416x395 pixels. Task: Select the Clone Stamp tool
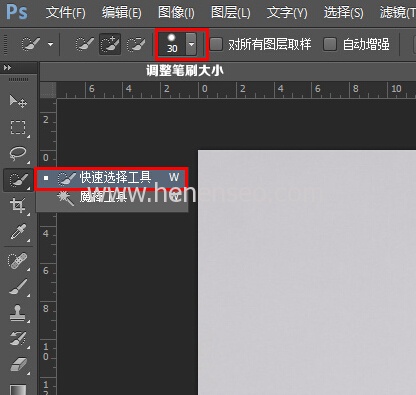pyautogui.click(x=18, y=313)
